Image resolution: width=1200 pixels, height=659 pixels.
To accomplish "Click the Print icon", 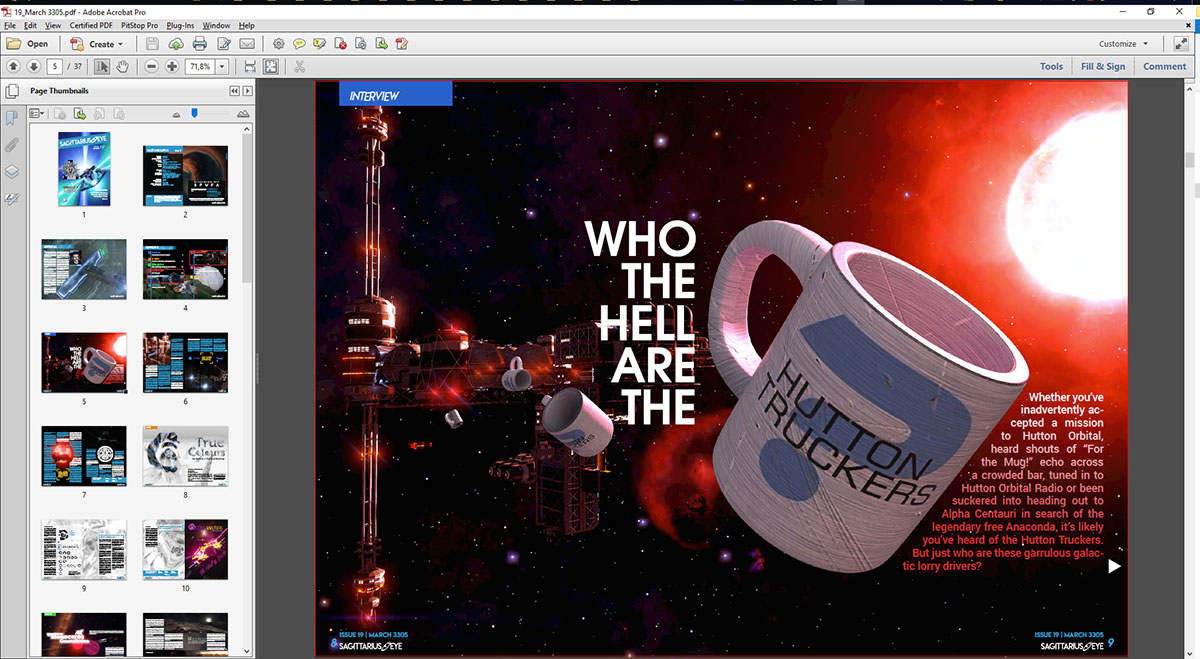I will pos(200,44).
